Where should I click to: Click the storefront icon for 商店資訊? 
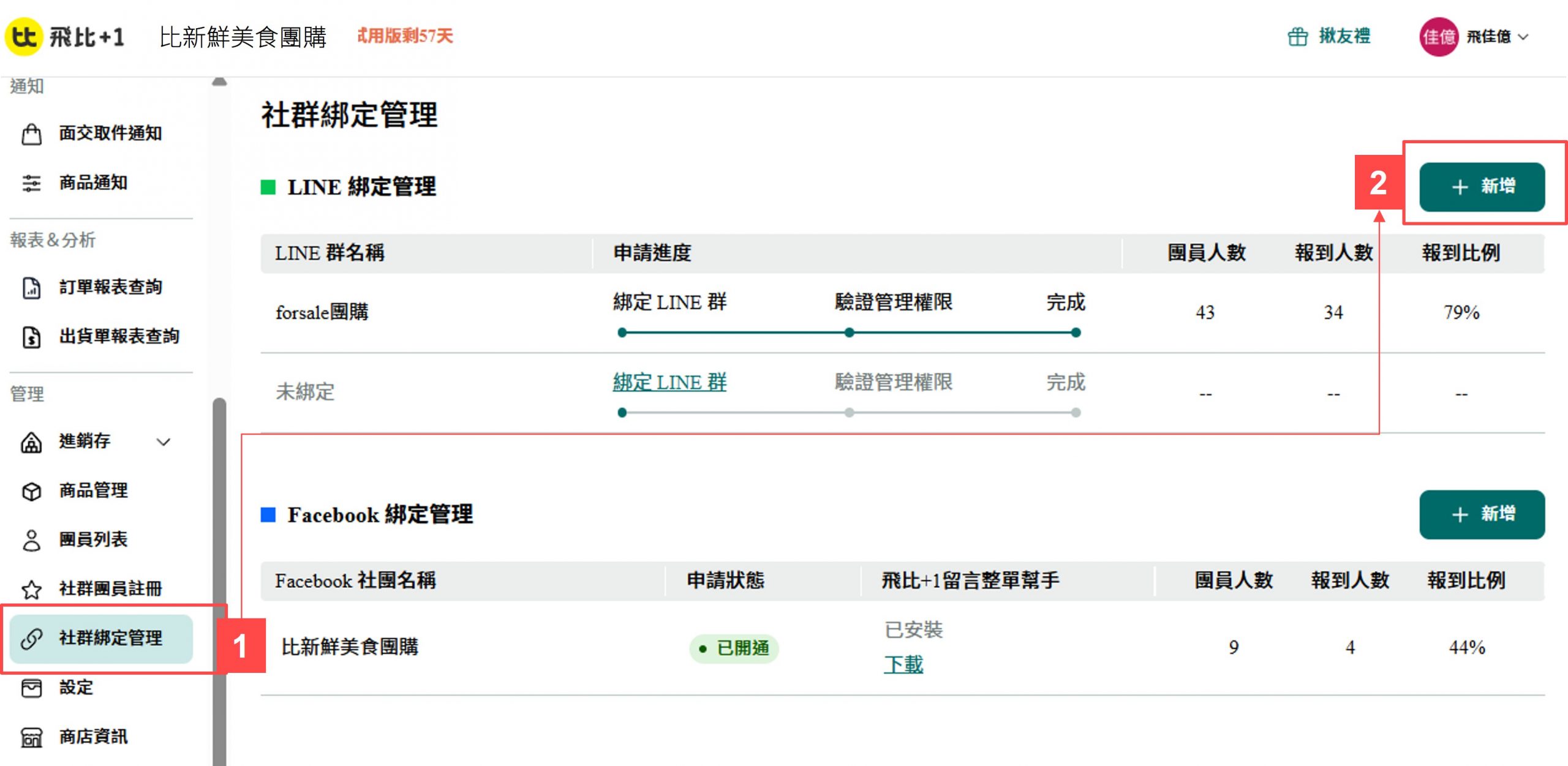coord(32,737)
